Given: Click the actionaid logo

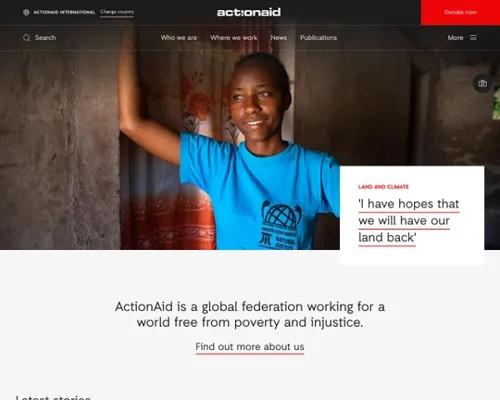Looking at the screenshot, I should coord(249,12).
